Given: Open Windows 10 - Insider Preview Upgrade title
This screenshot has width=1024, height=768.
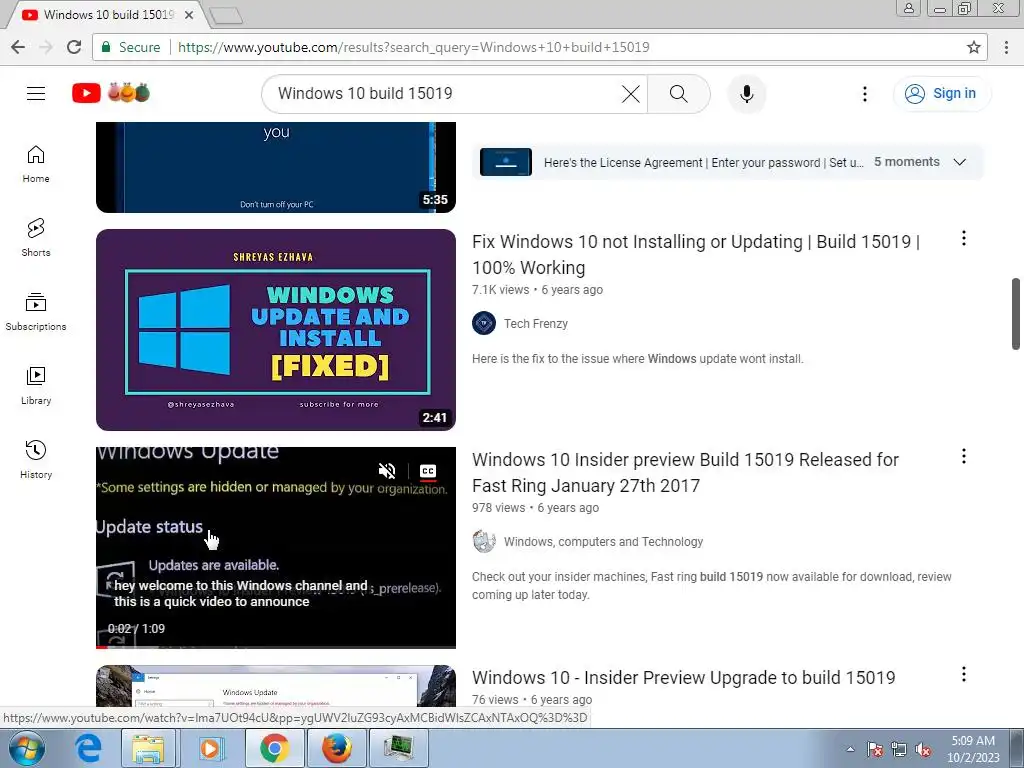Looking at the screenshot, I should (x=684, y=678).
